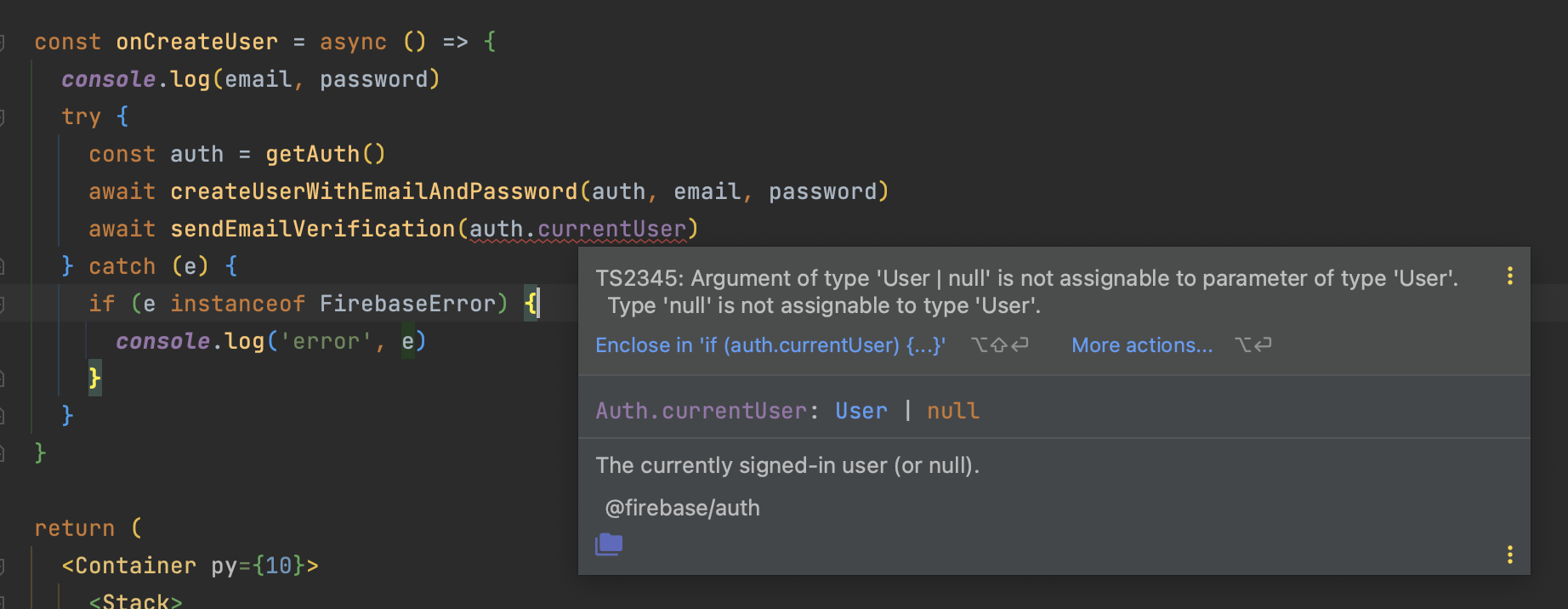Click the @firebase/auth package label
Viewport: 1568px width, 609px height.
[x=682, y=508]
